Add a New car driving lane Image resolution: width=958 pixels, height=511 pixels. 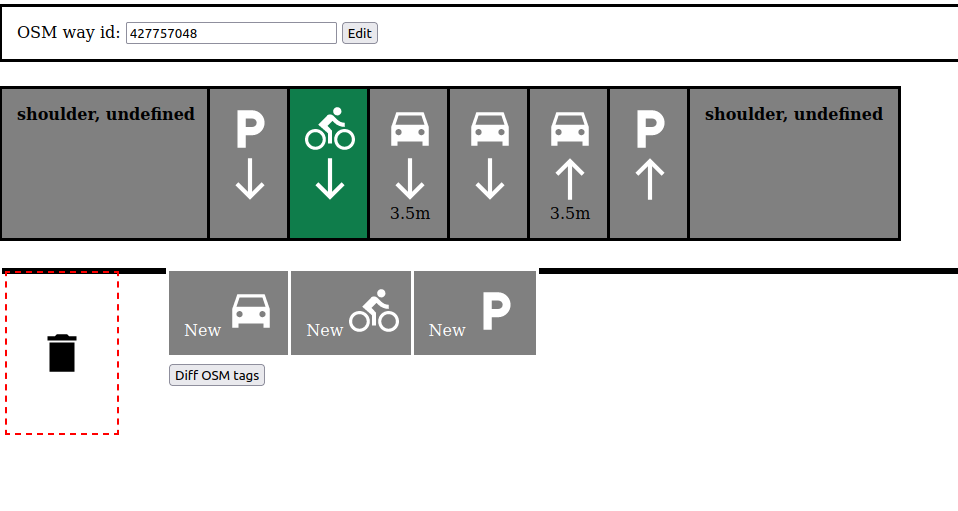[228, 313]
